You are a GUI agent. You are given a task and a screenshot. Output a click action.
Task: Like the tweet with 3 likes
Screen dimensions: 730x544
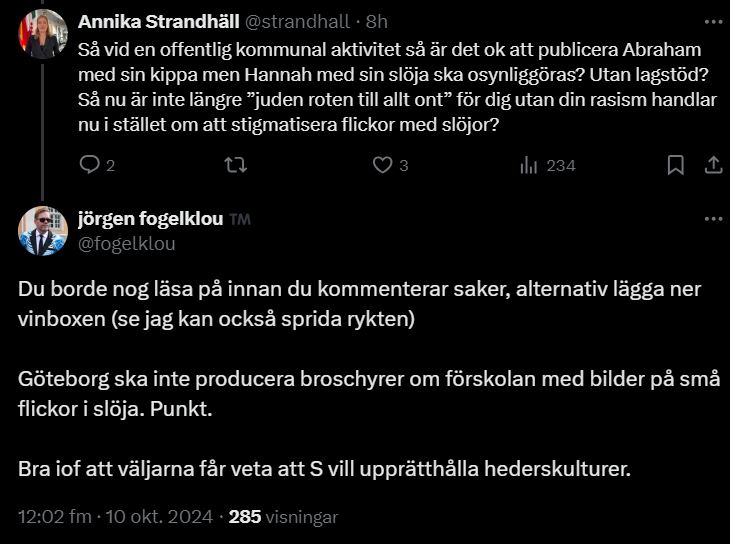tap(382, 165)
